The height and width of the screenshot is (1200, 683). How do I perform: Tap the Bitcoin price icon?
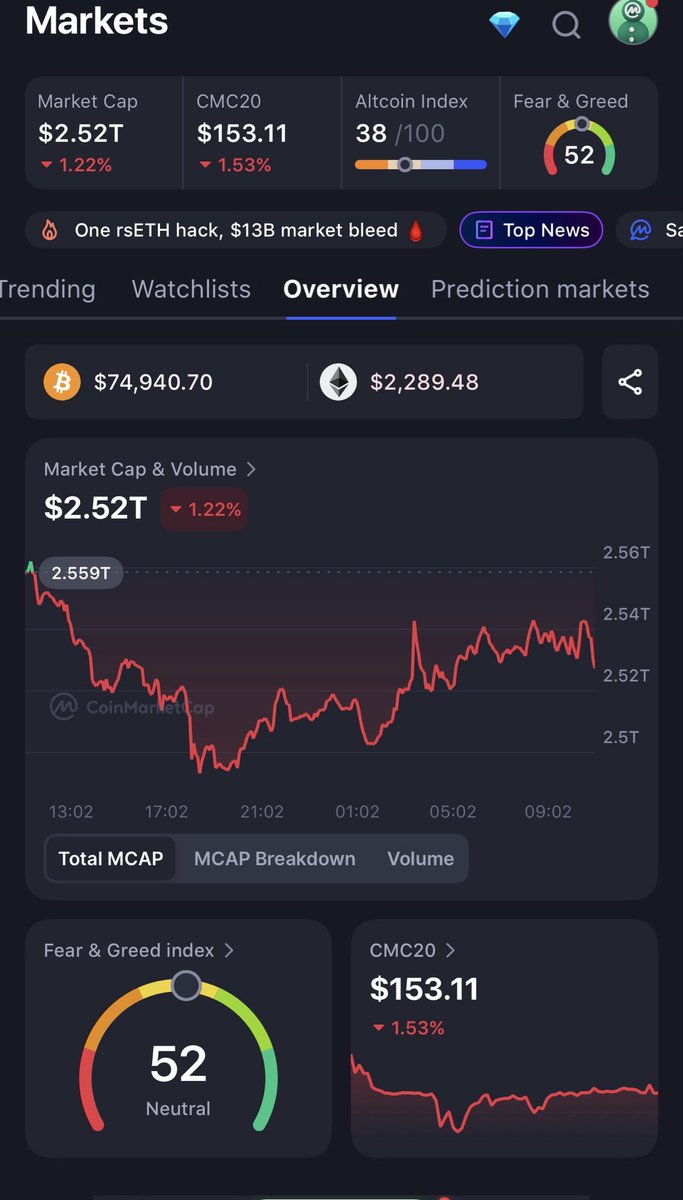(x=61, y=382)
